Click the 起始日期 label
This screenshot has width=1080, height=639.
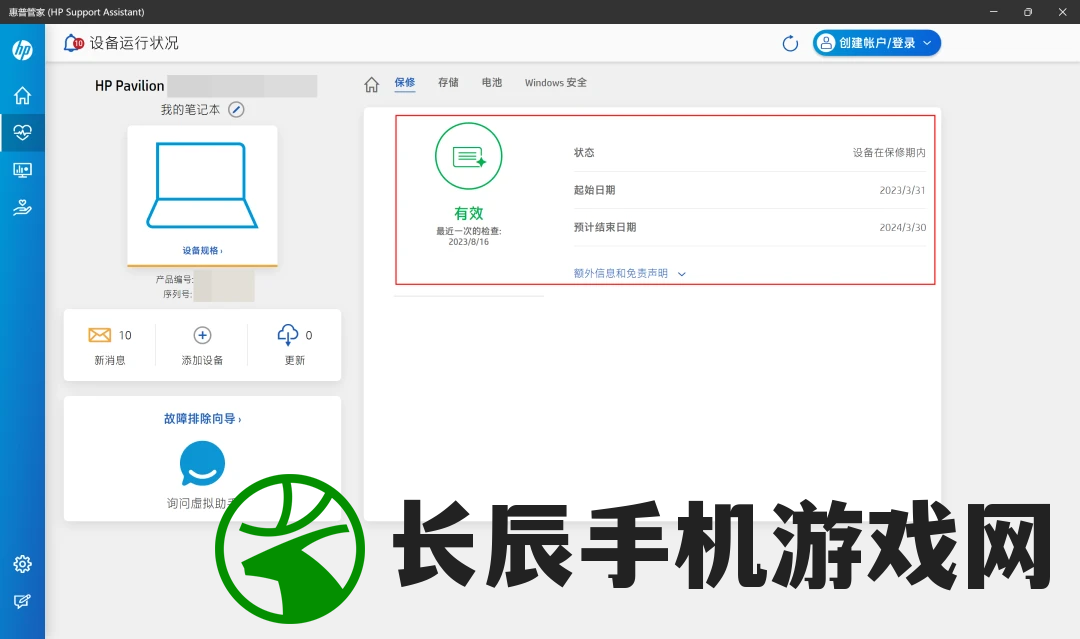pos(594,190)
